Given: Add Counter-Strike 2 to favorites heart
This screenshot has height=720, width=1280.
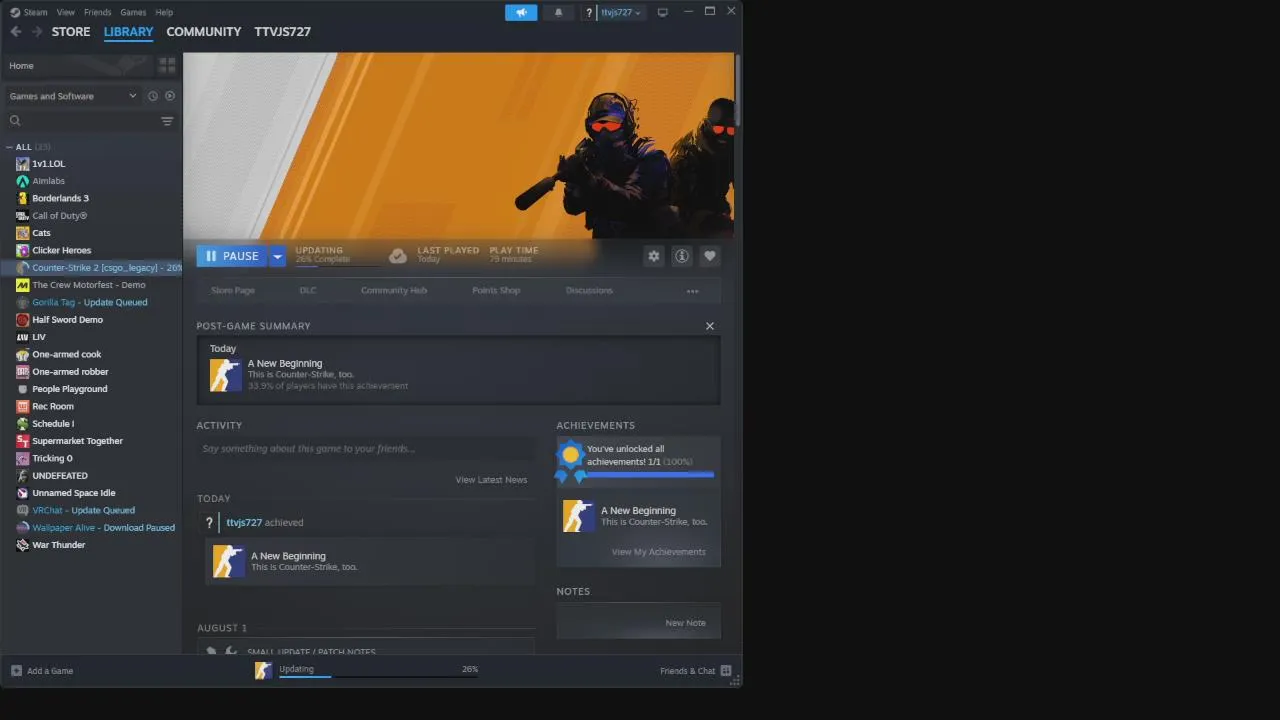Looking at the screenshot, I should 710,256.
